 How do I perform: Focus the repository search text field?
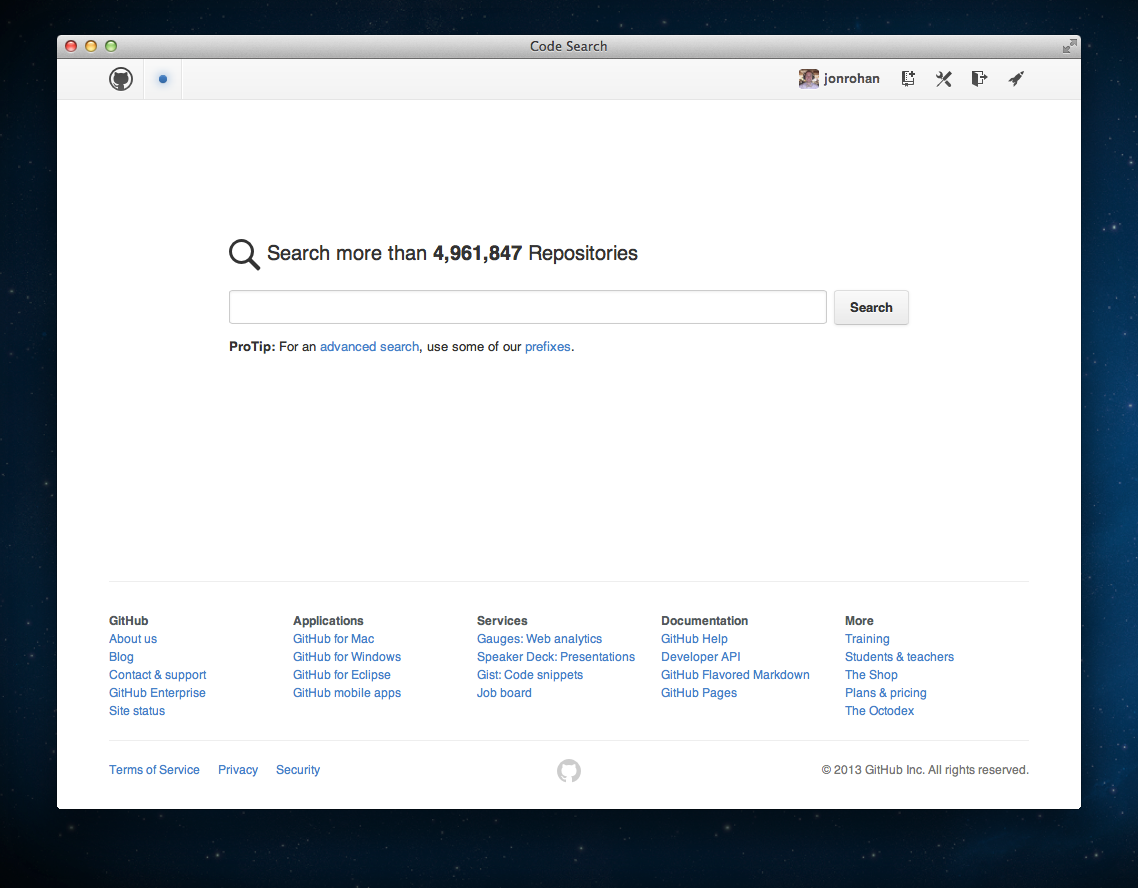coord(527,307)
